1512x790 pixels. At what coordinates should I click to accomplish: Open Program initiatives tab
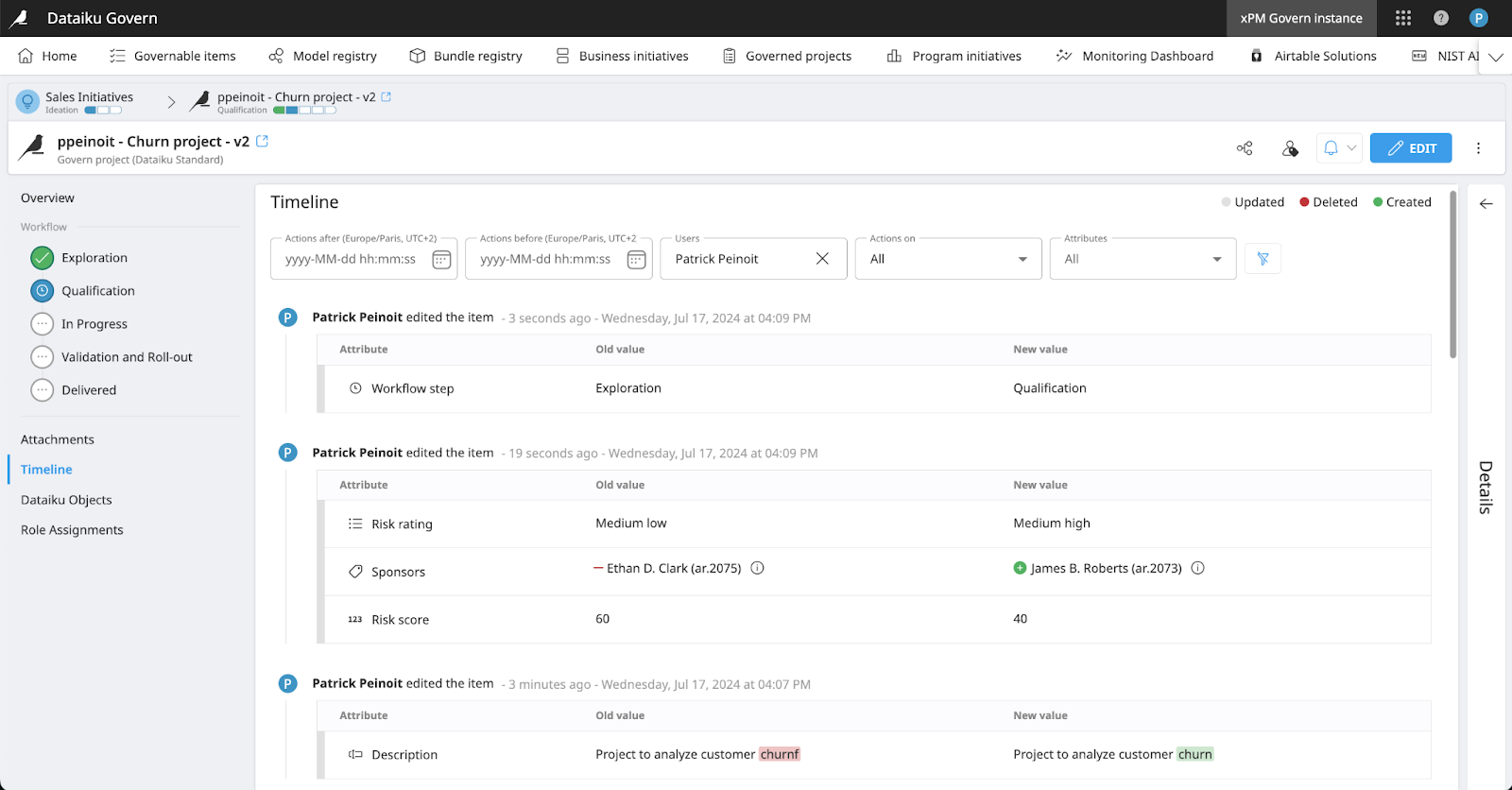pyautogui.click(x=954, y=56)
